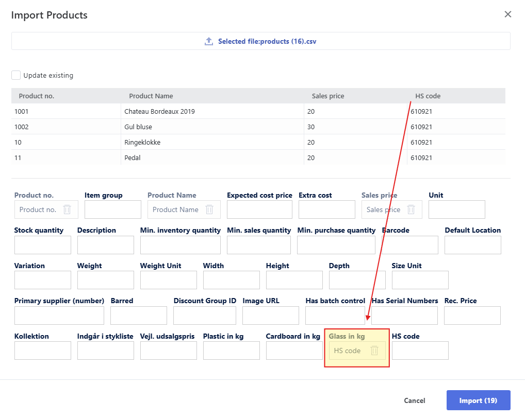Click upload icon beside selected file
525x420 pixels.
tap(209, 41)
